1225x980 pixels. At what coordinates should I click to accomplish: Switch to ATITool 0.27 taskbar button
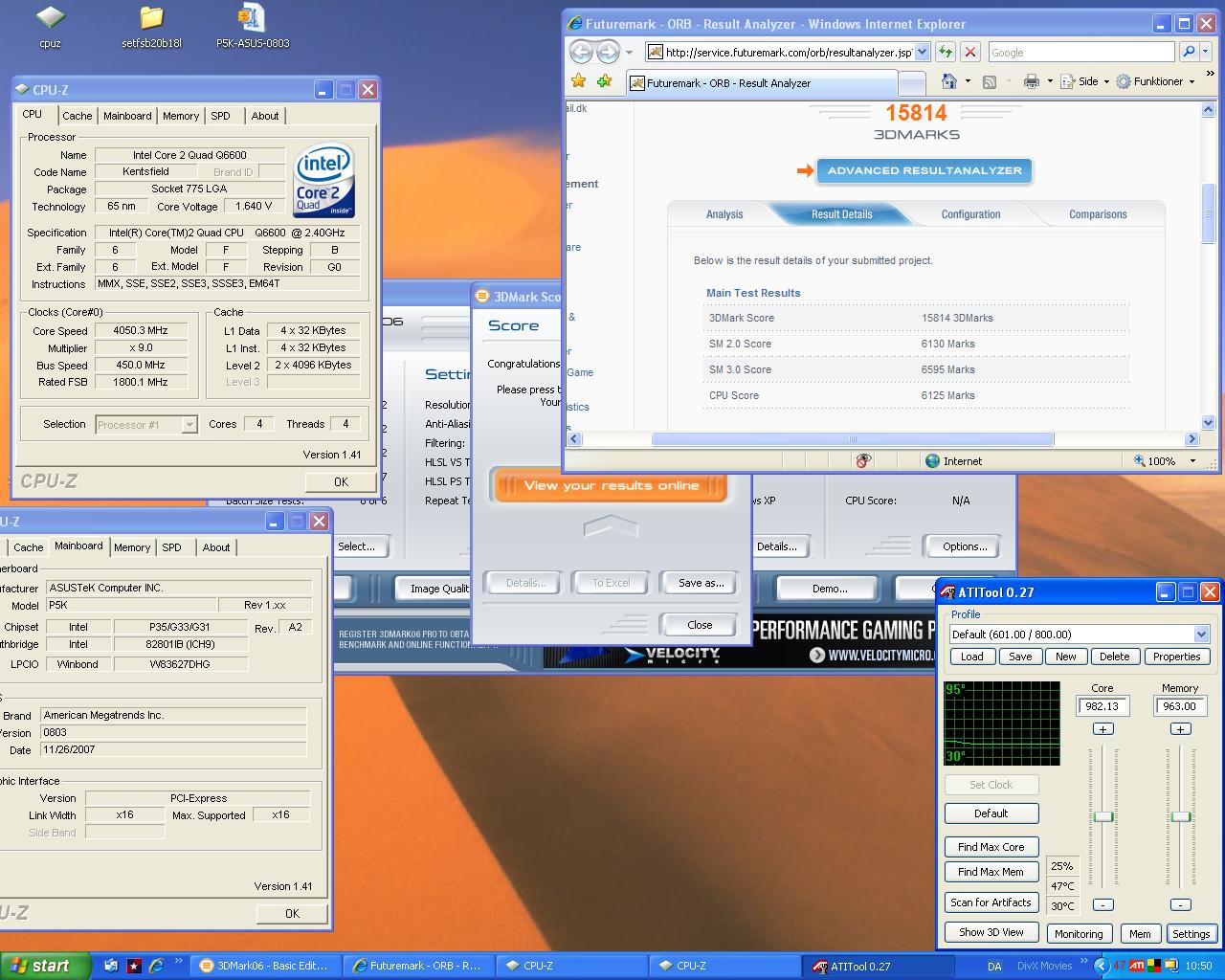tap(879, 966)
